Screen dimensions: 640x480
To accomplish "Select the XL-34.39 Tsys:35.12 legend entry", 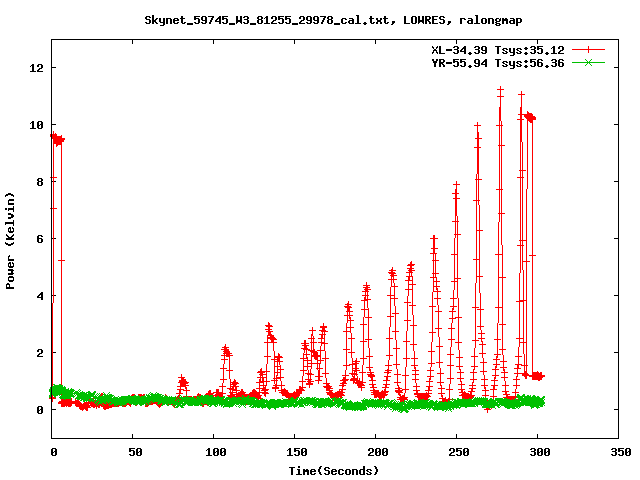I will click(x=498, y=50).
